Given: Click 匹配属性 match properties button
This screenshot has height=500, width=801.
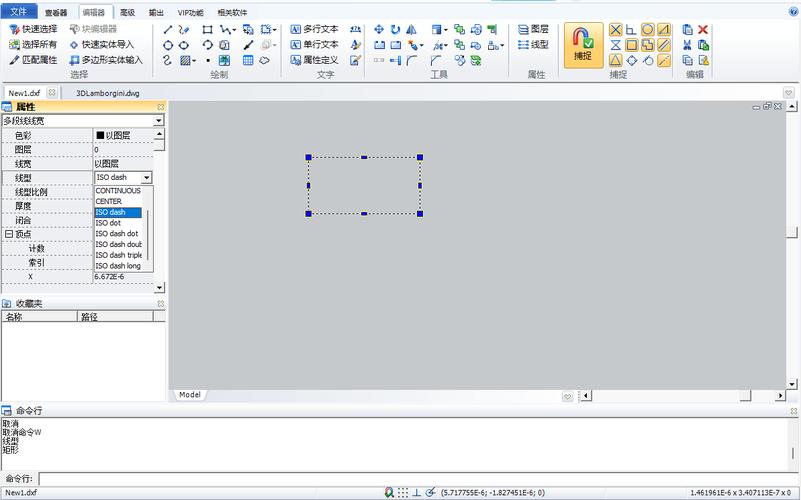Looking at the screenshot, I should pyautogui.click(x=34, y=60).
